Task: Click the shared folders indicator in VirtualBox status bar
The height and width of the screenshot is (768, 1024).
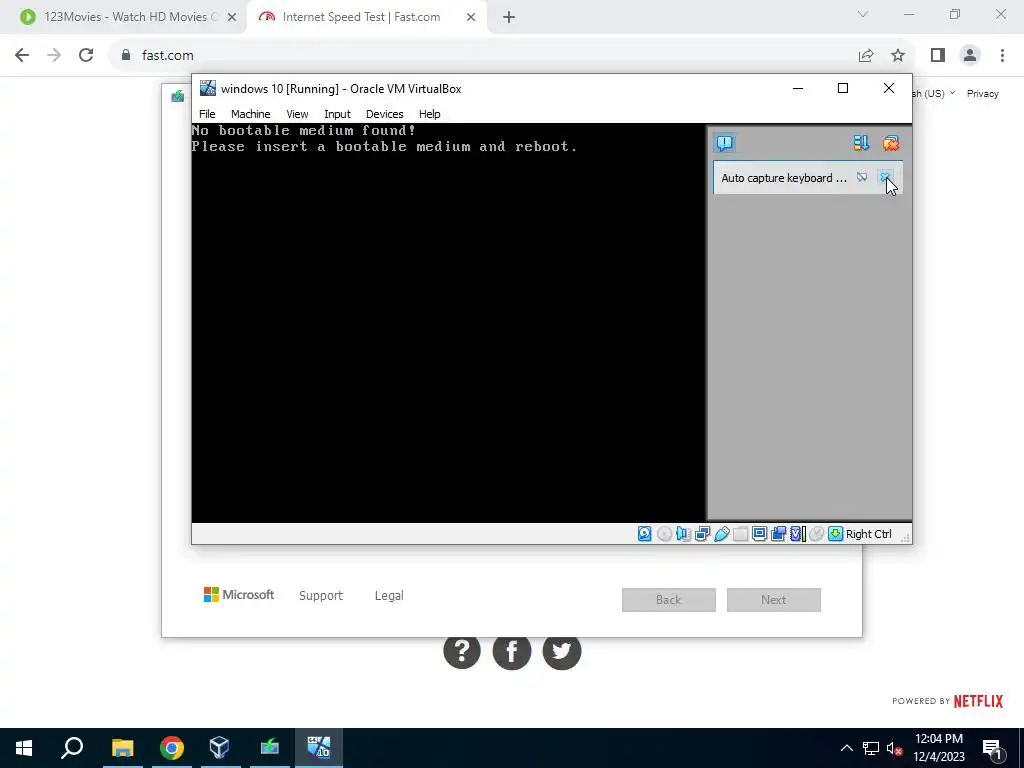Action: click(x=741, y=534)
